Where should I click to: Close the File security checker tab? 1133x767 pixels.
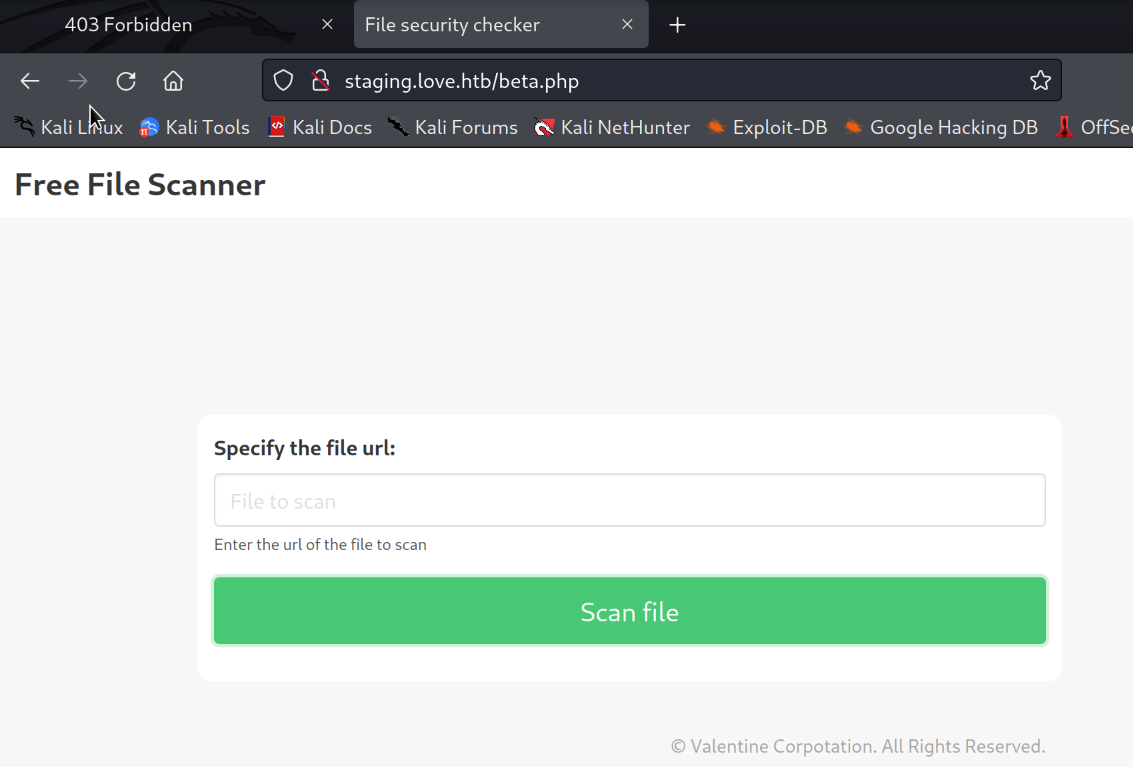(627, 25)
